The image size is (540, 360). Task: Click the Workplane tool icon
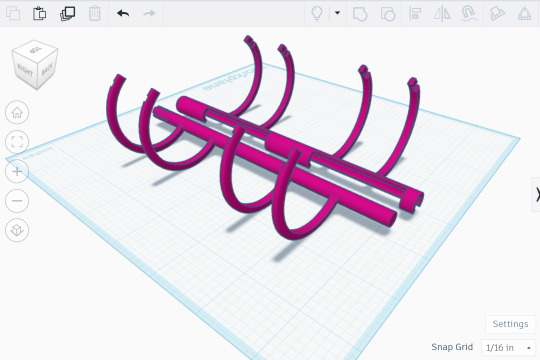(x=524, y=14)
